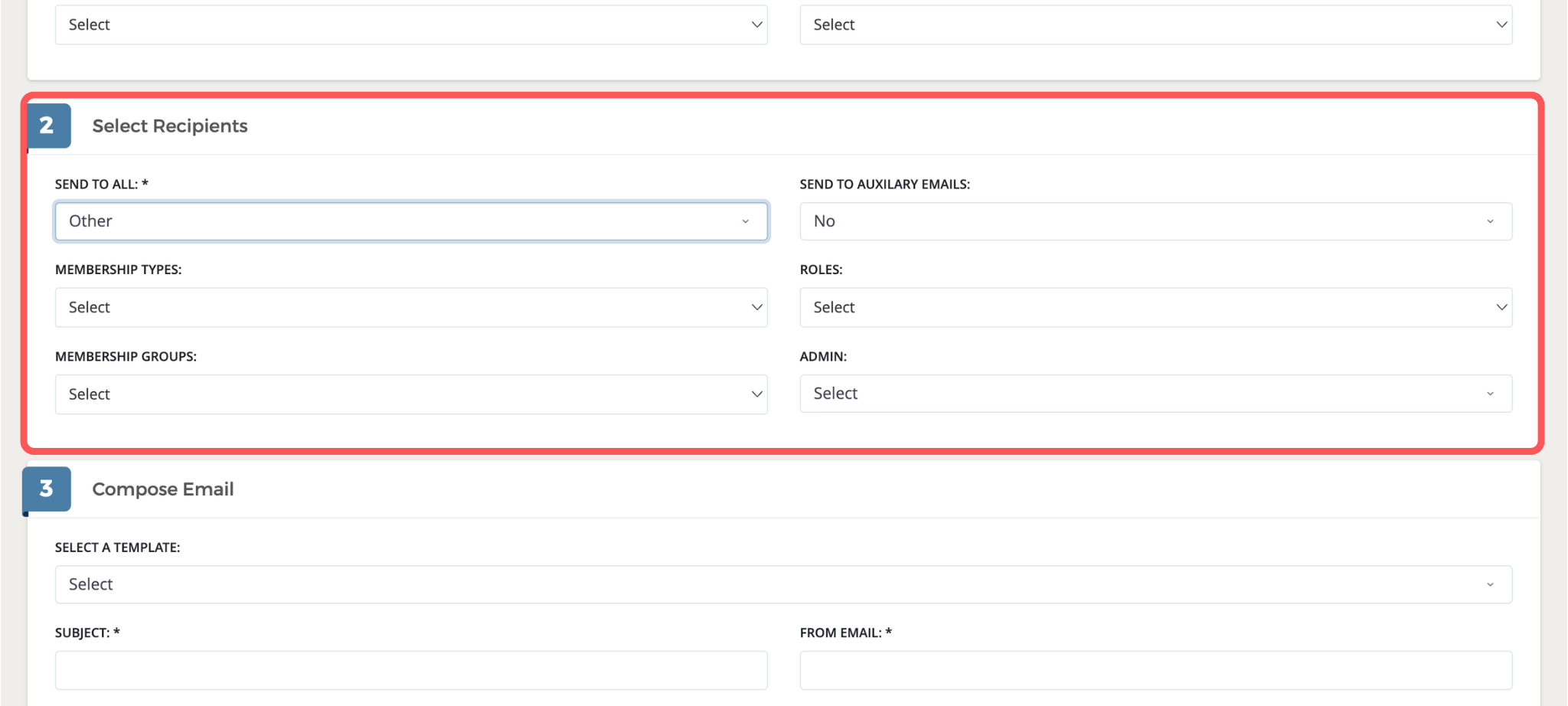Open the Send To All dropdown showing Other

point(410,221)
